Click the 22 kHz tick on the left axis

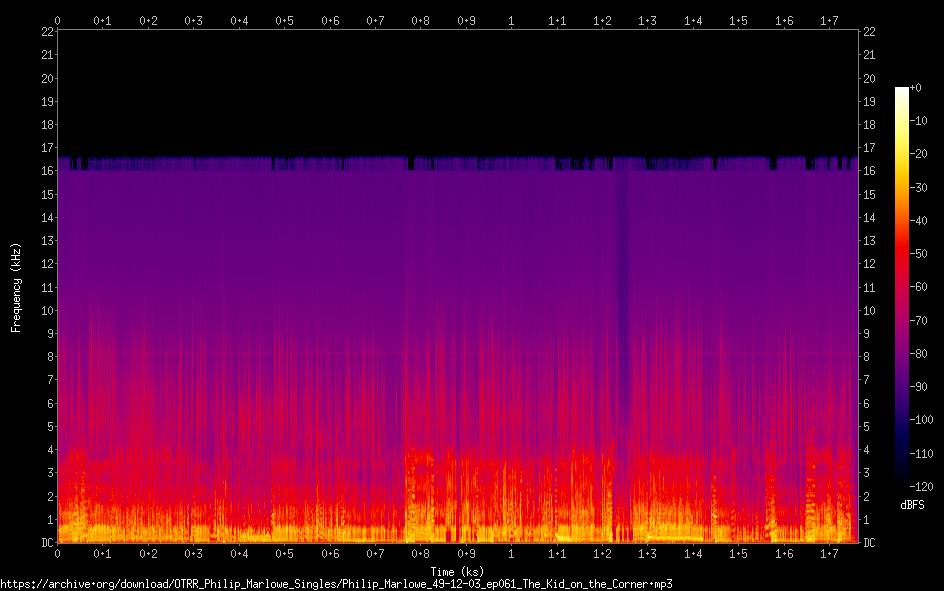click(46, 32)
